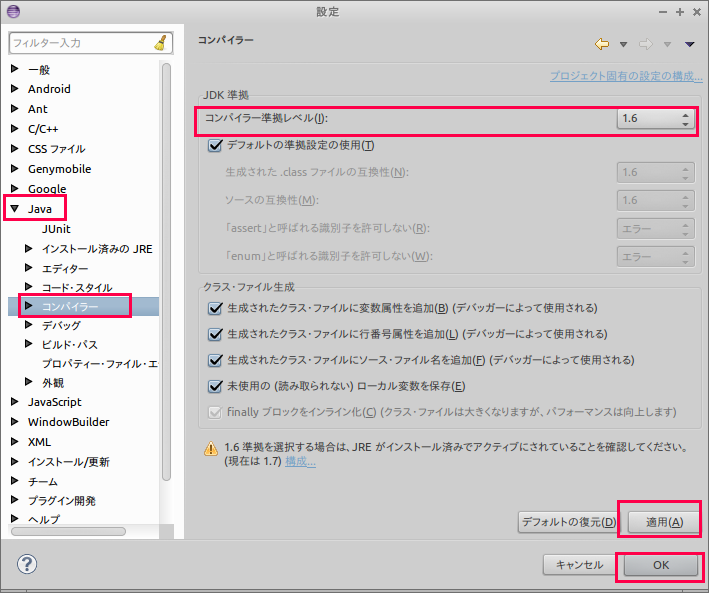Expand the C/C++ tree node

pyautogui.click(x=14, y=128)
